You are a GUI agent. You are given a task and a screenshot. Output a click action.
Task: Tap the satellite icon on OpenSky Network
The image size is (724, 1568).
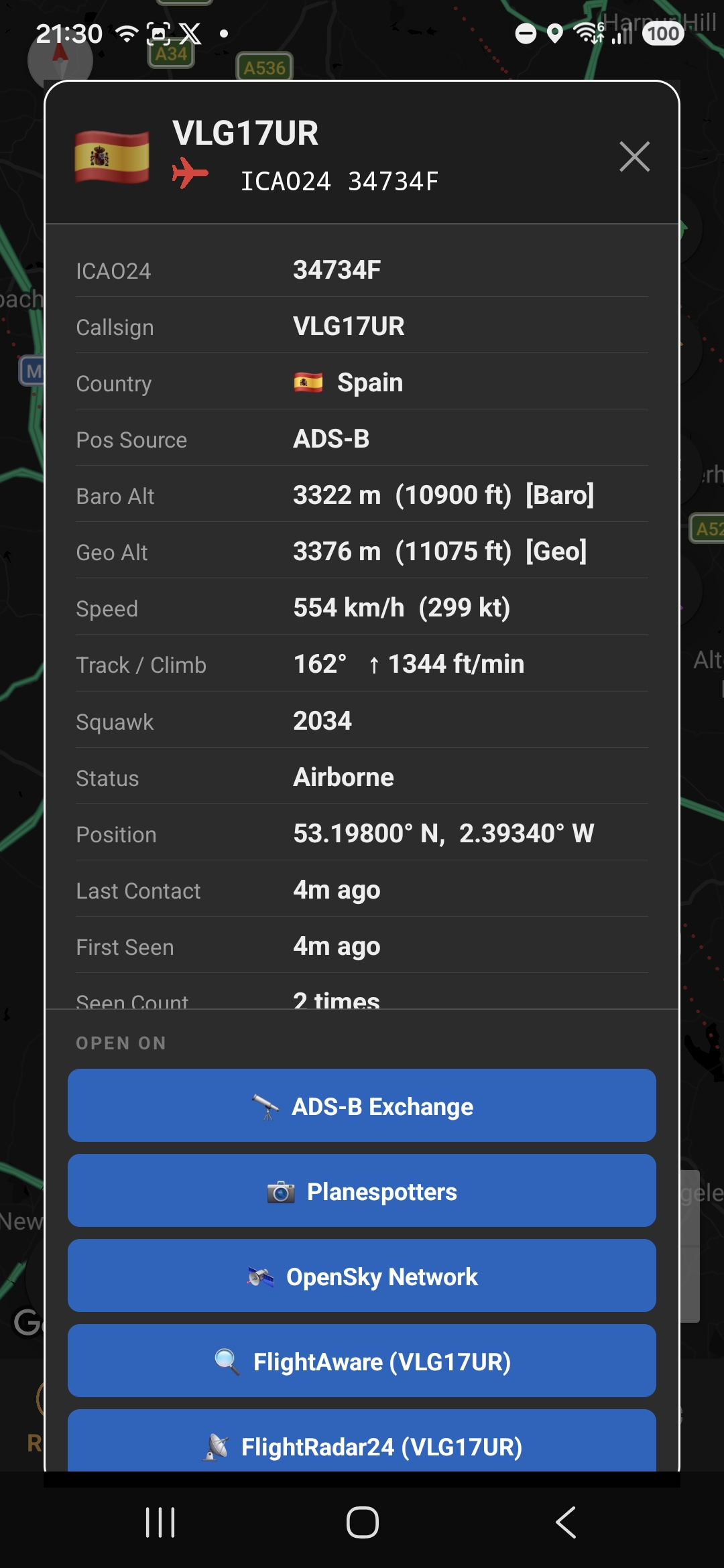[x=260, y=1277]
